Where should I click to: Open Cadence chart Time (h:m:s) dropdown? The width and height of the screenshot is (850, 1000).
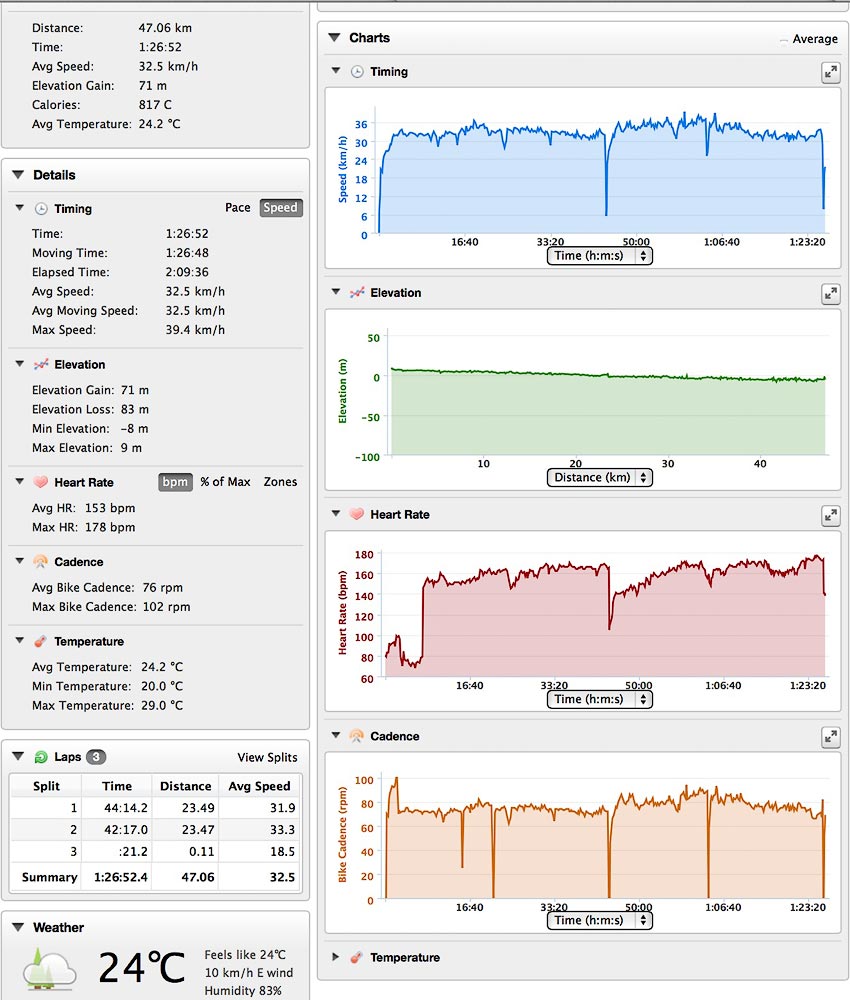click(599, 920)
